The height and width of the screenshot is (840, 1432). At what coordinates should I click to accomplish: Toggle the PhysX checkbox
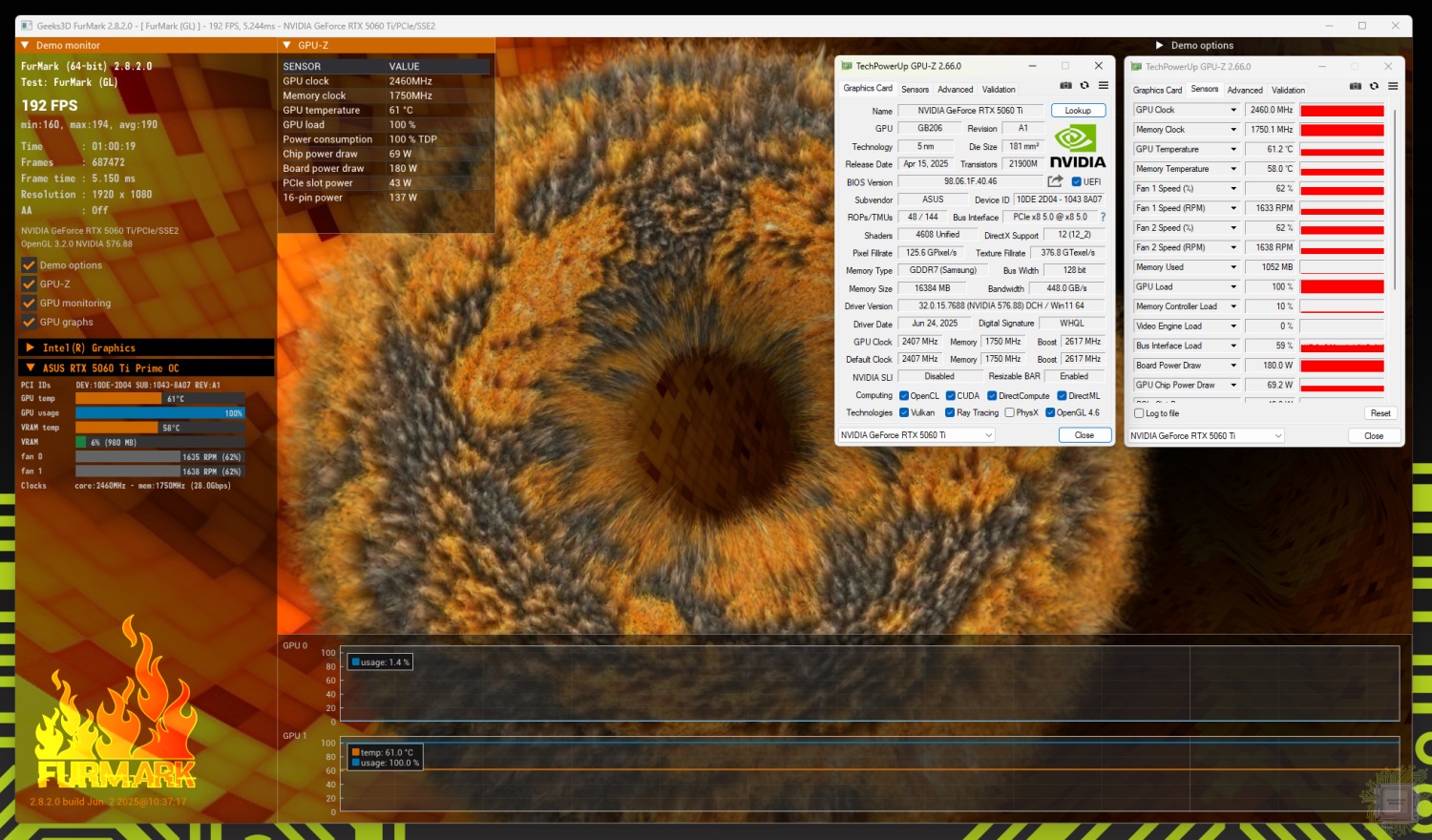pos(1010,412)
